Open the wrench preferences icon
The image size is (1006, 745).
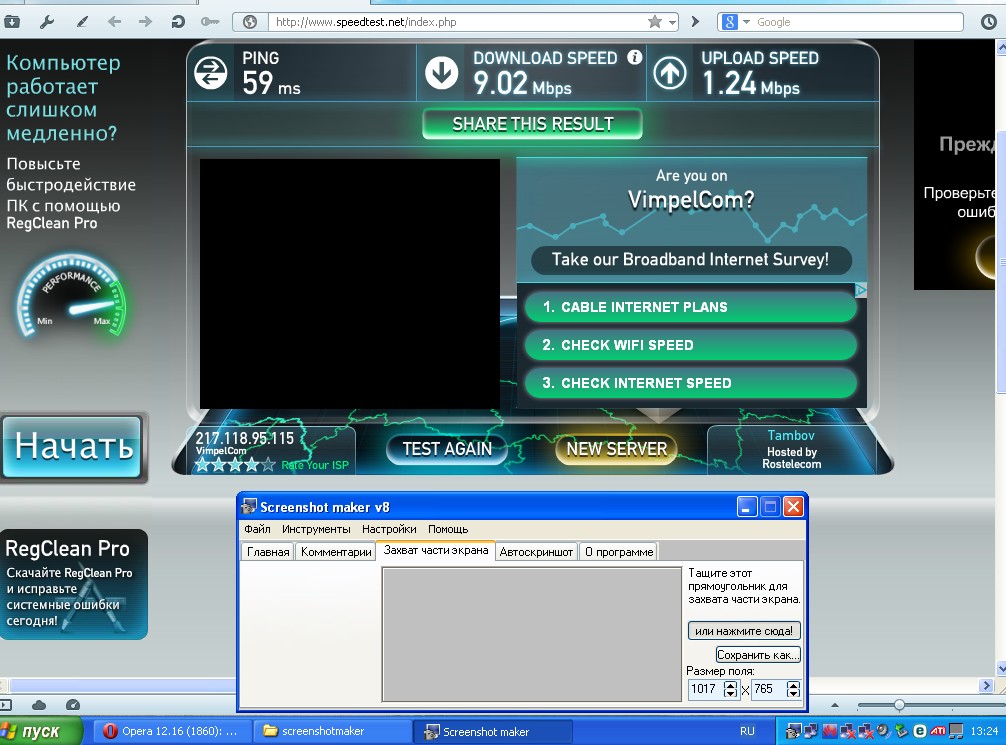tap(46, 22)
